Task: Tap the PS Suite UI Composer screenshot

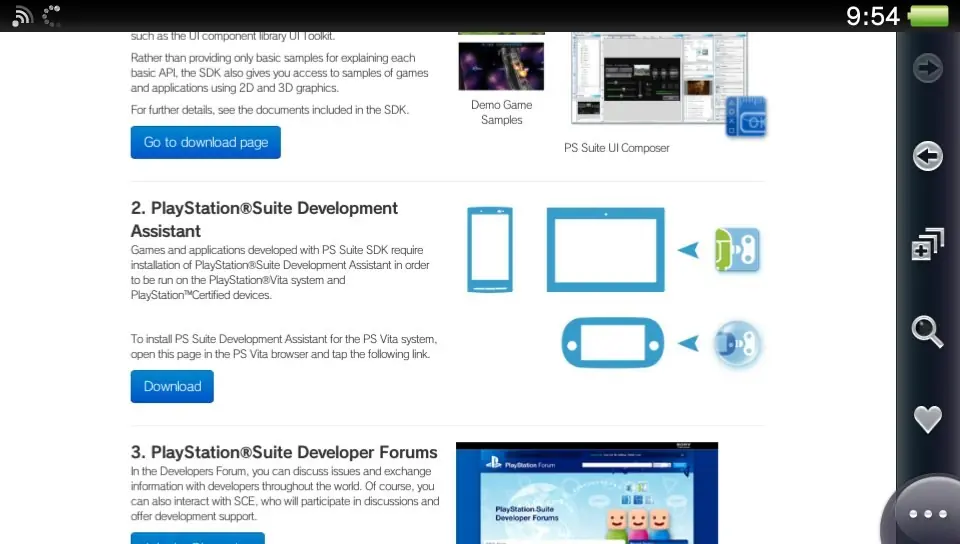Action: [x=659, y=78]
